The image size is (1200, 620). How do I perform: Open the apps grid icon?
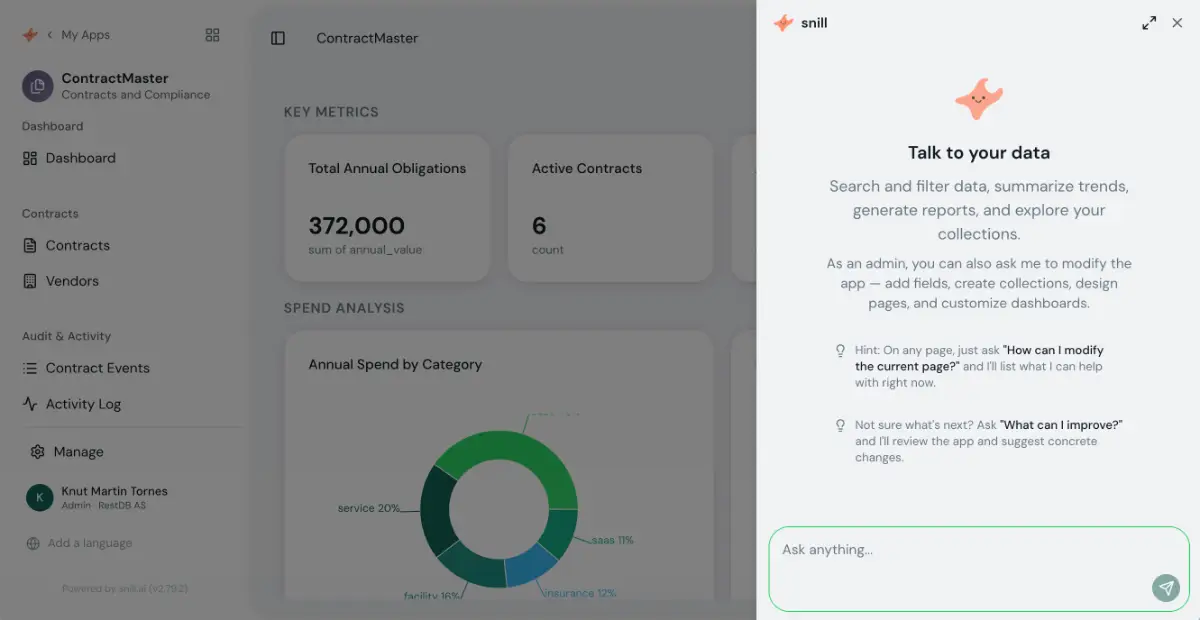(x=212, y=35)
